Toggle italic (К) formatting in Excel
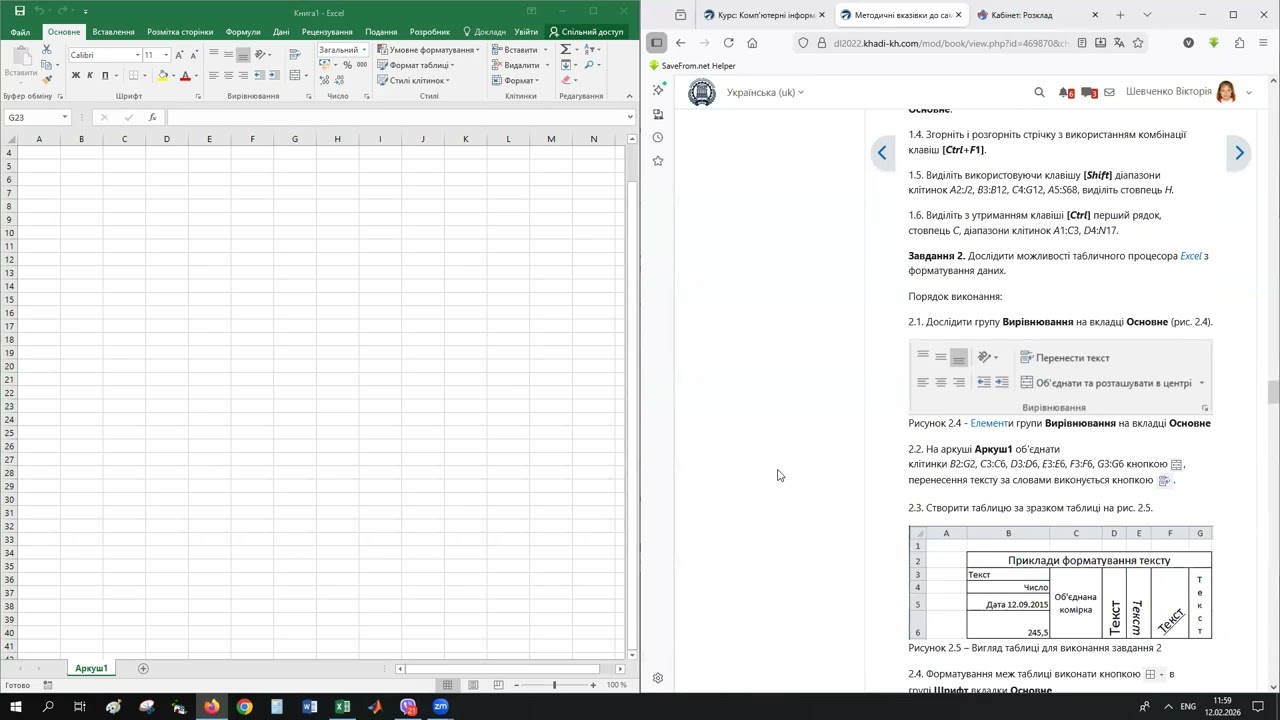 [x=90, y=76]
